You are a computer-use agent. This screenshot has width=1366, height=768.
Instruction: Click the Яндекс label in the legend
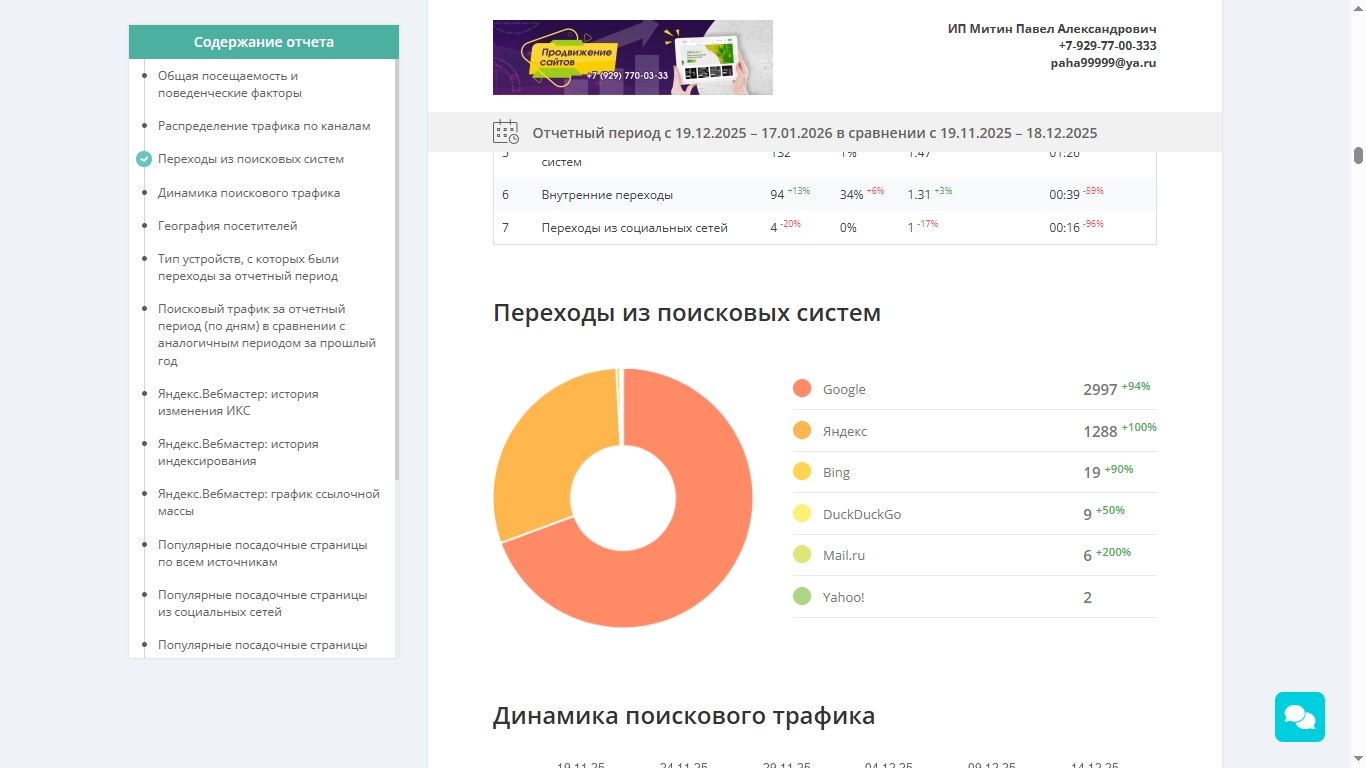(845, 431)
